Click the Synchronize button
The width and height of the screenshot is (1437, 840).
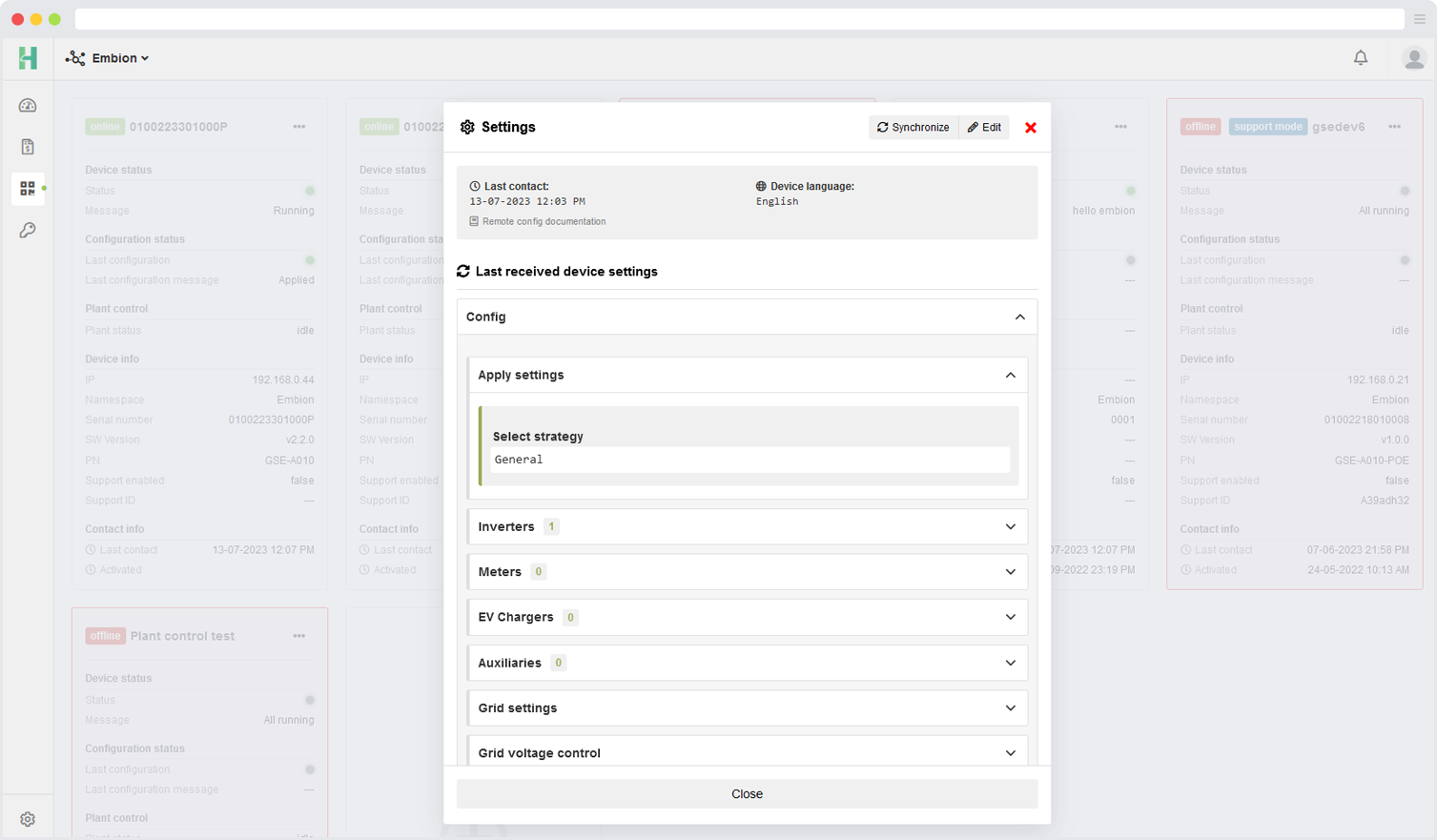click(913, 128)
